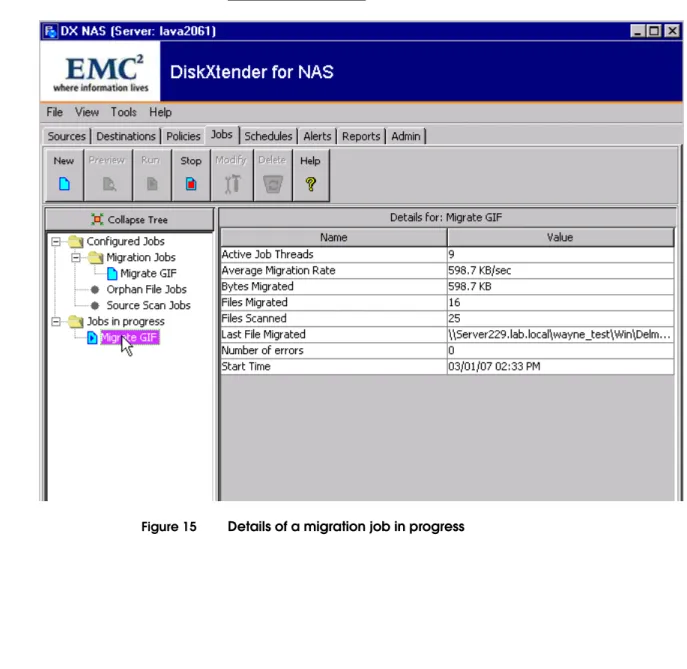Open the Tools menu

click(x=123, y=112)
